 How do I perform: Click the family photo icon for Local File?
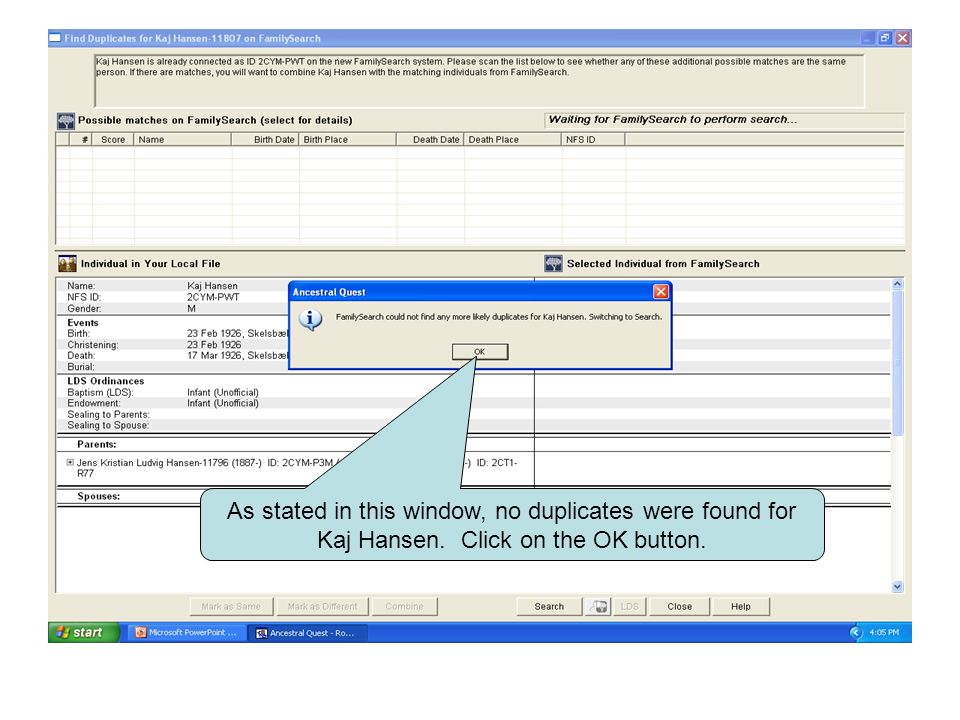(x=67, y=263)
